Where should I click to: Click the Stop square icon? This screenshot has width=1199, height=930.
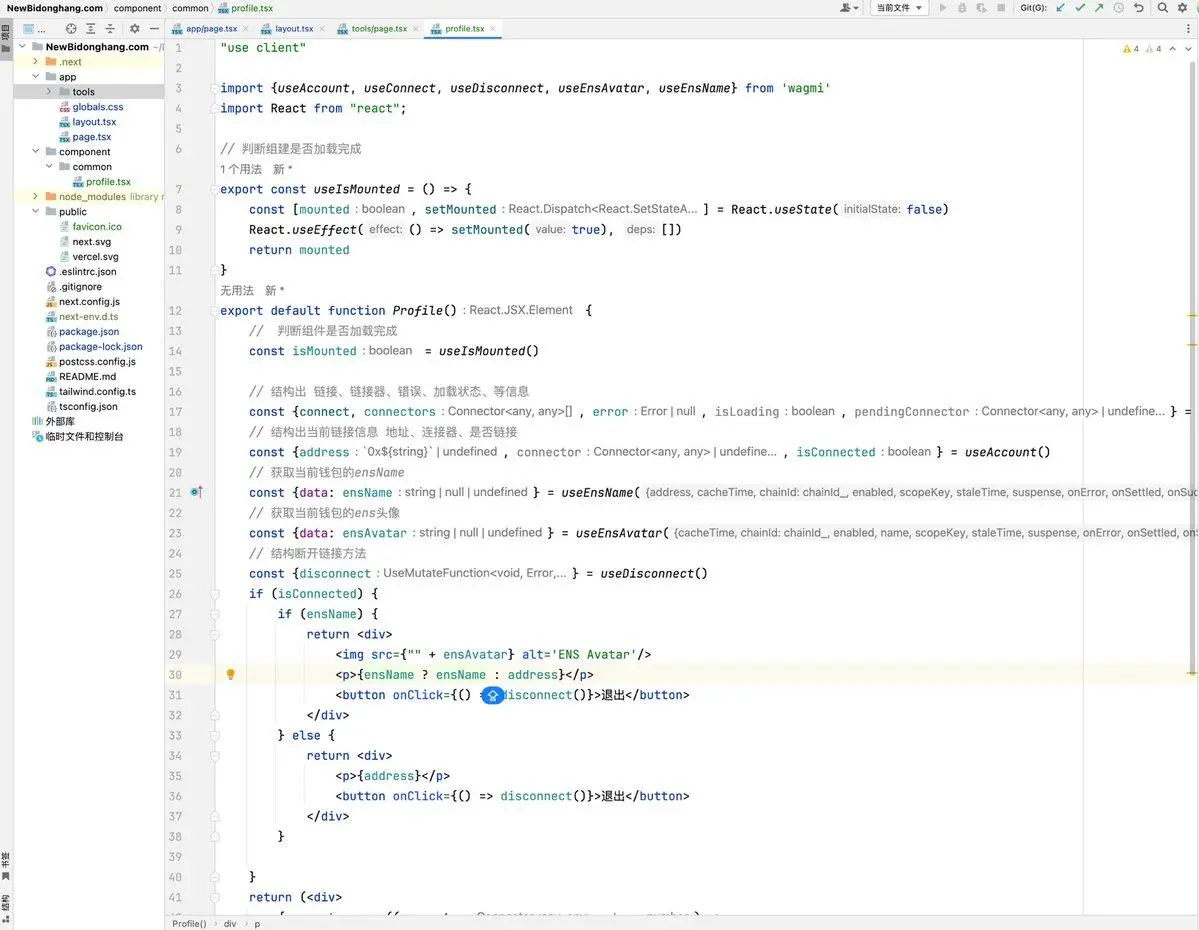tap(1001, 8)
